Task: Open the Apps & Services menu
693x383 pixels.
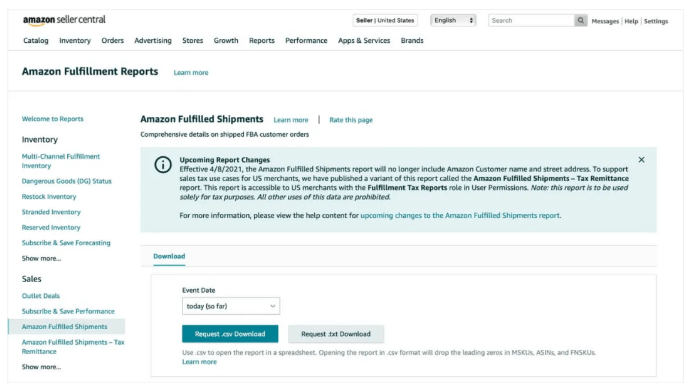Action: coord(364,41)
